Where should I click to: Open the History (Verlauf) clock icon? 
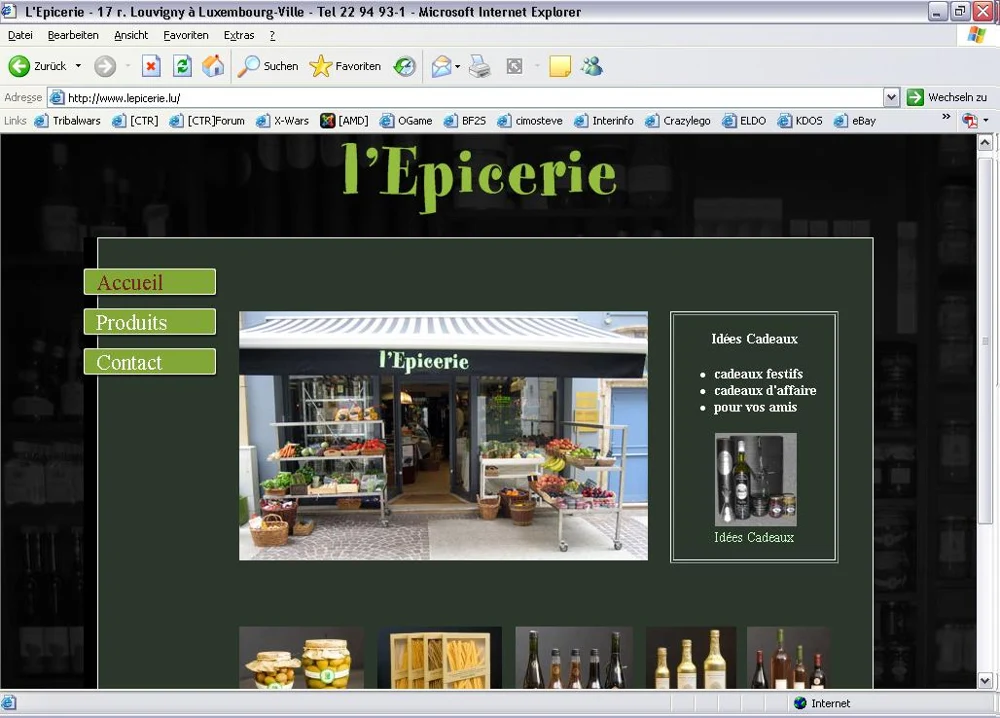point(404,66)
